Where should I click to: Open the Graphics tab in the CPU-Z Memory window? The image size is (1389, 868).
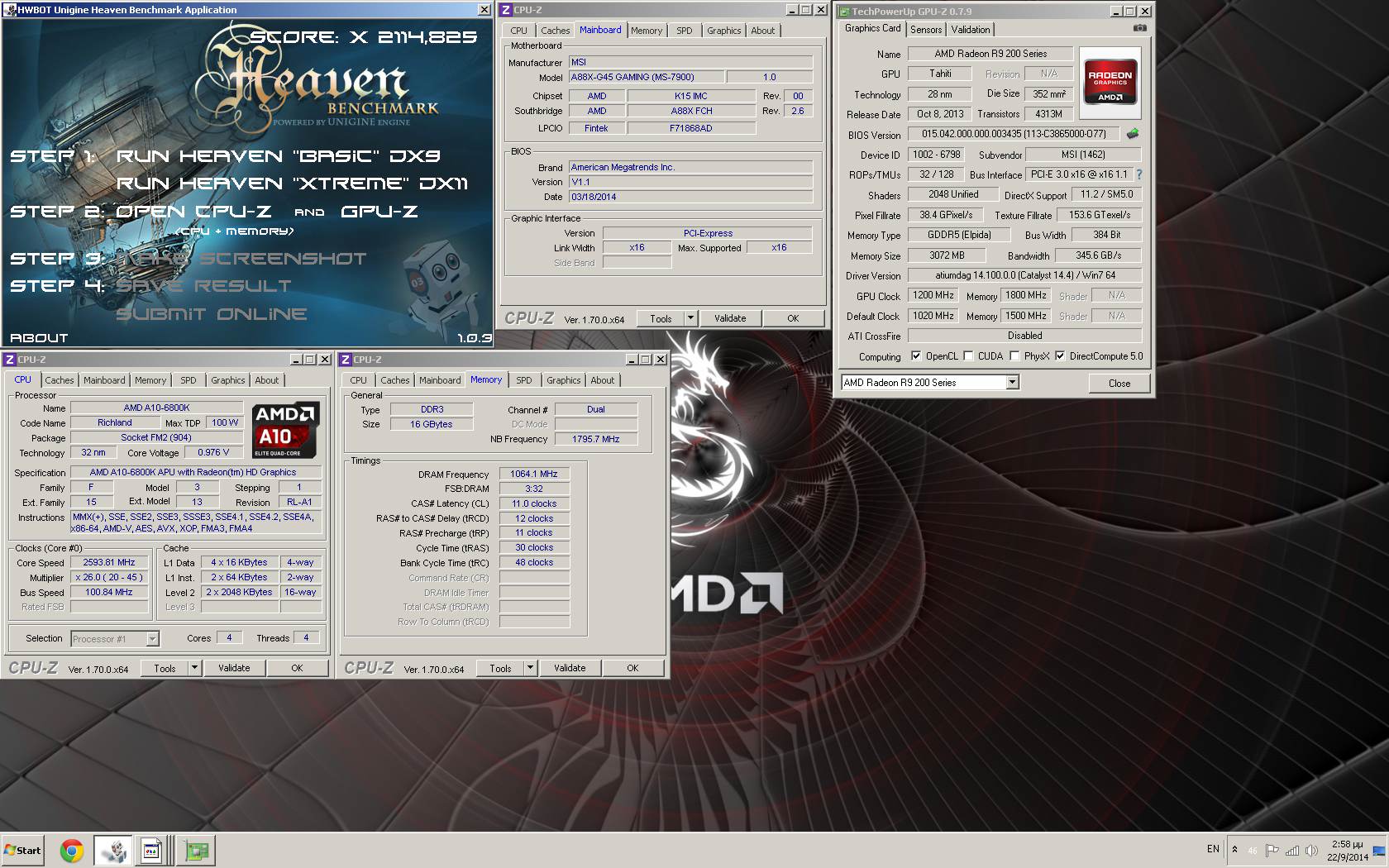[x=564, y=380]
